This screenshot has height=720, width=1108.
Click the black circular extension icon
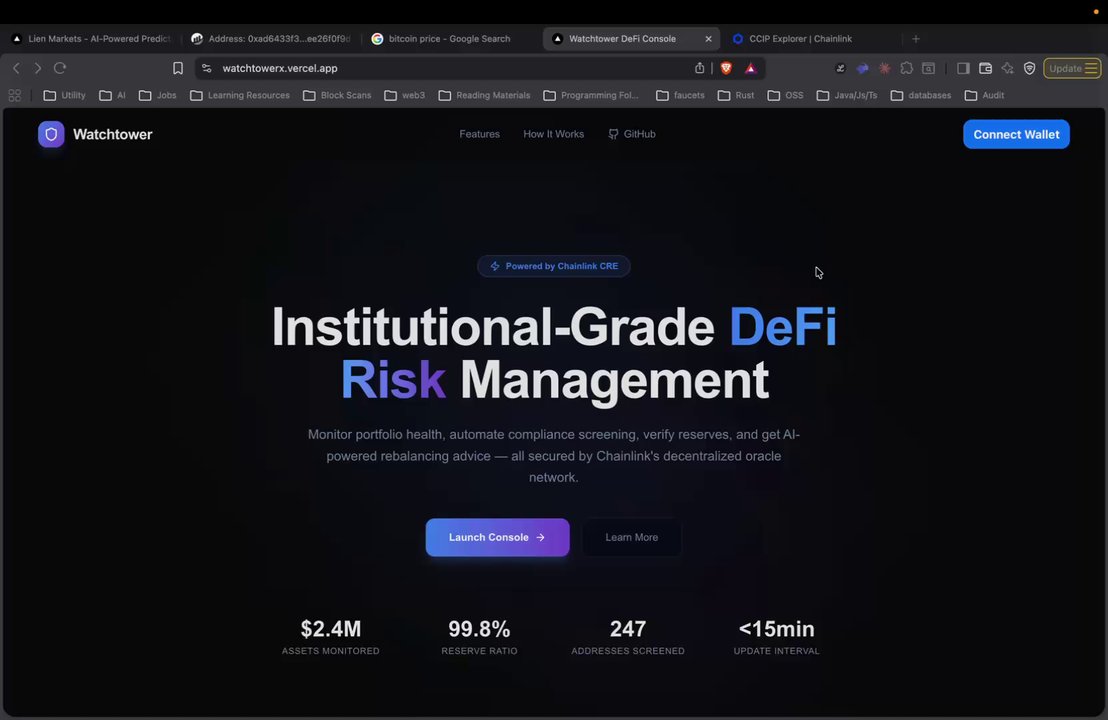click(840, 68)
